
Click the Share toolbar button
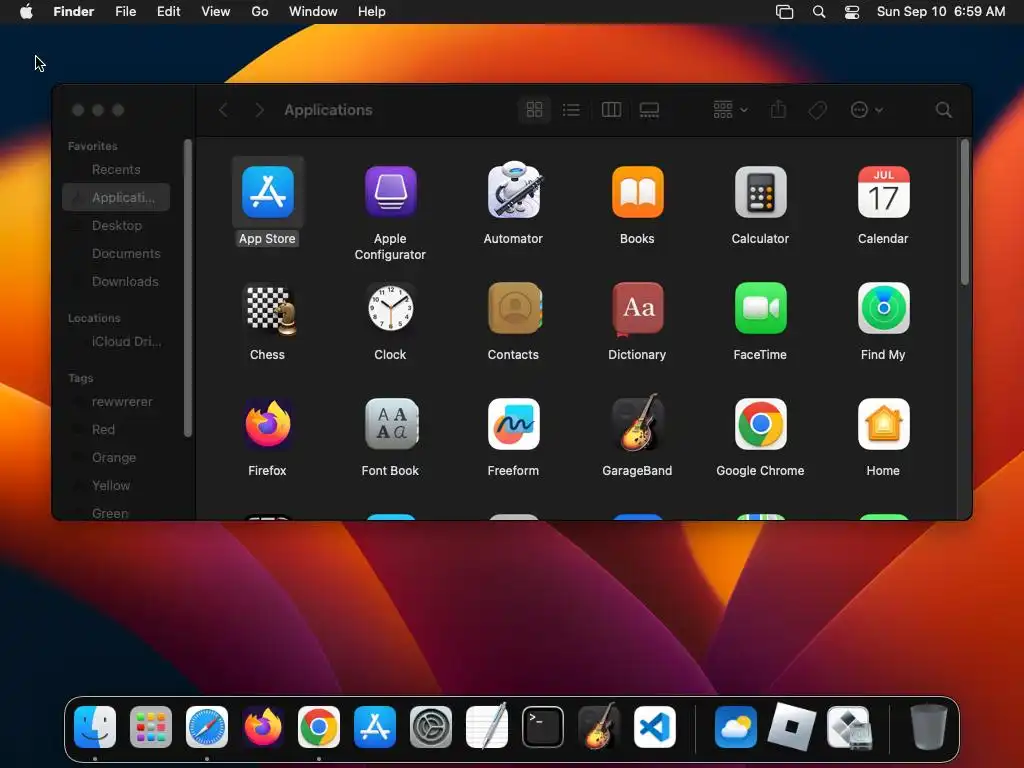click(x=778, y=110)
